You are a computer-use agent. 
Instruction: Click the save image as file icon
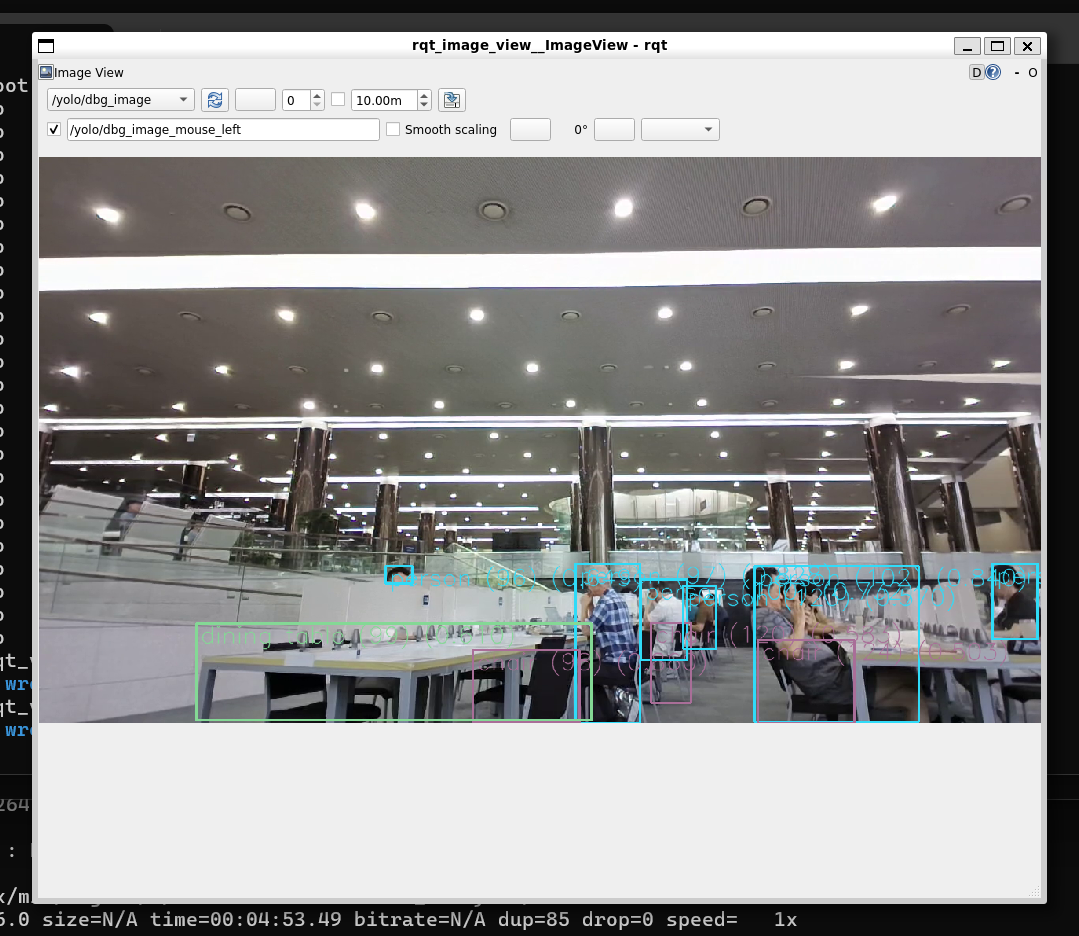click(452, 100)
